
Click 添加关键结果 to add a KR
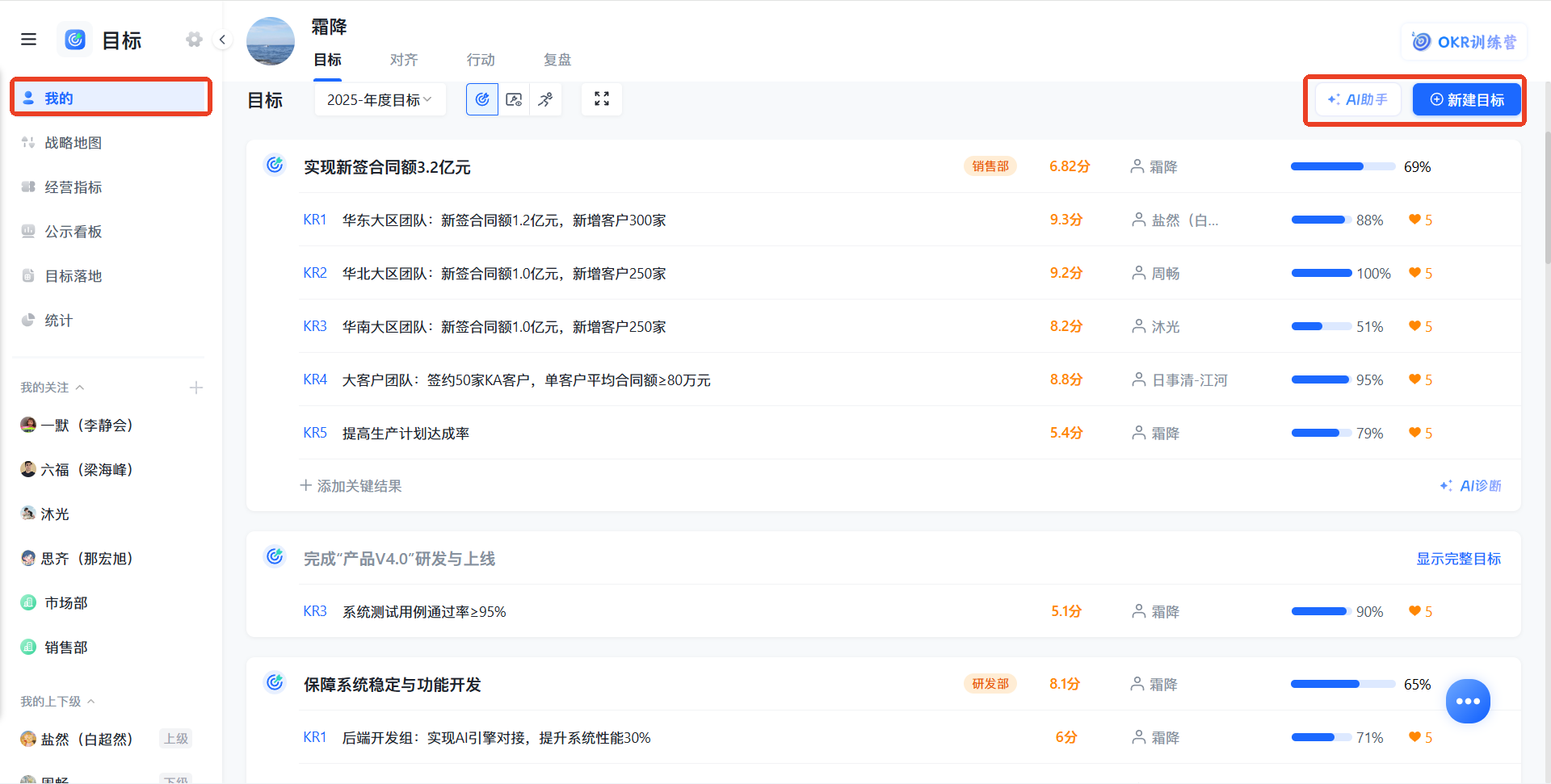click(351, 486)
